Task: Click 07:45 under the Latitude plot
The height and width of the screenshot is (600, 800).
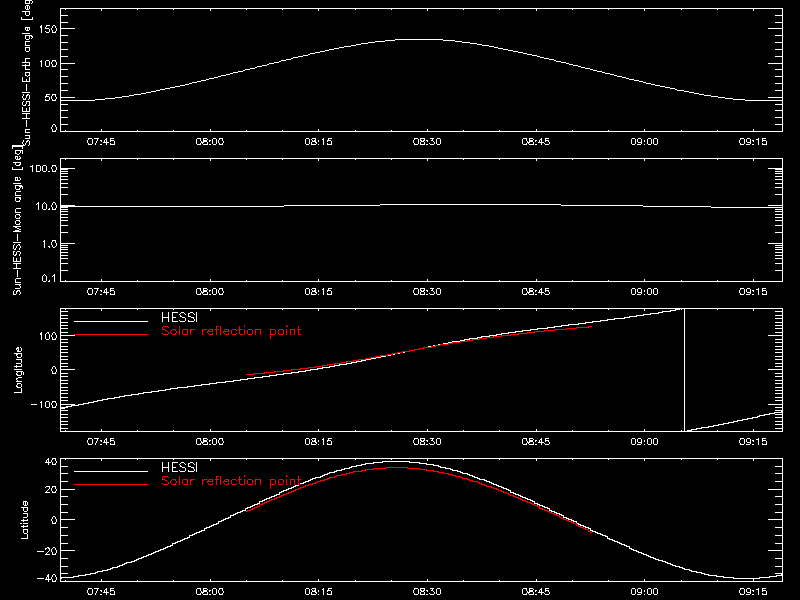Action: point(101,592)
